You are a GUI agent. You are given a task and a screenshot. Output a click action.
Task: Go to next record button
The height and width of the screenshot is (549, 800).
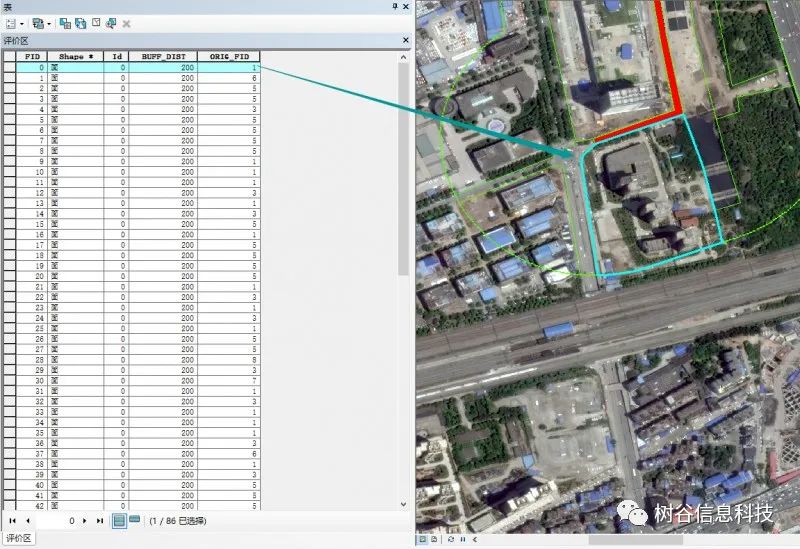click(x=84, y=521)
